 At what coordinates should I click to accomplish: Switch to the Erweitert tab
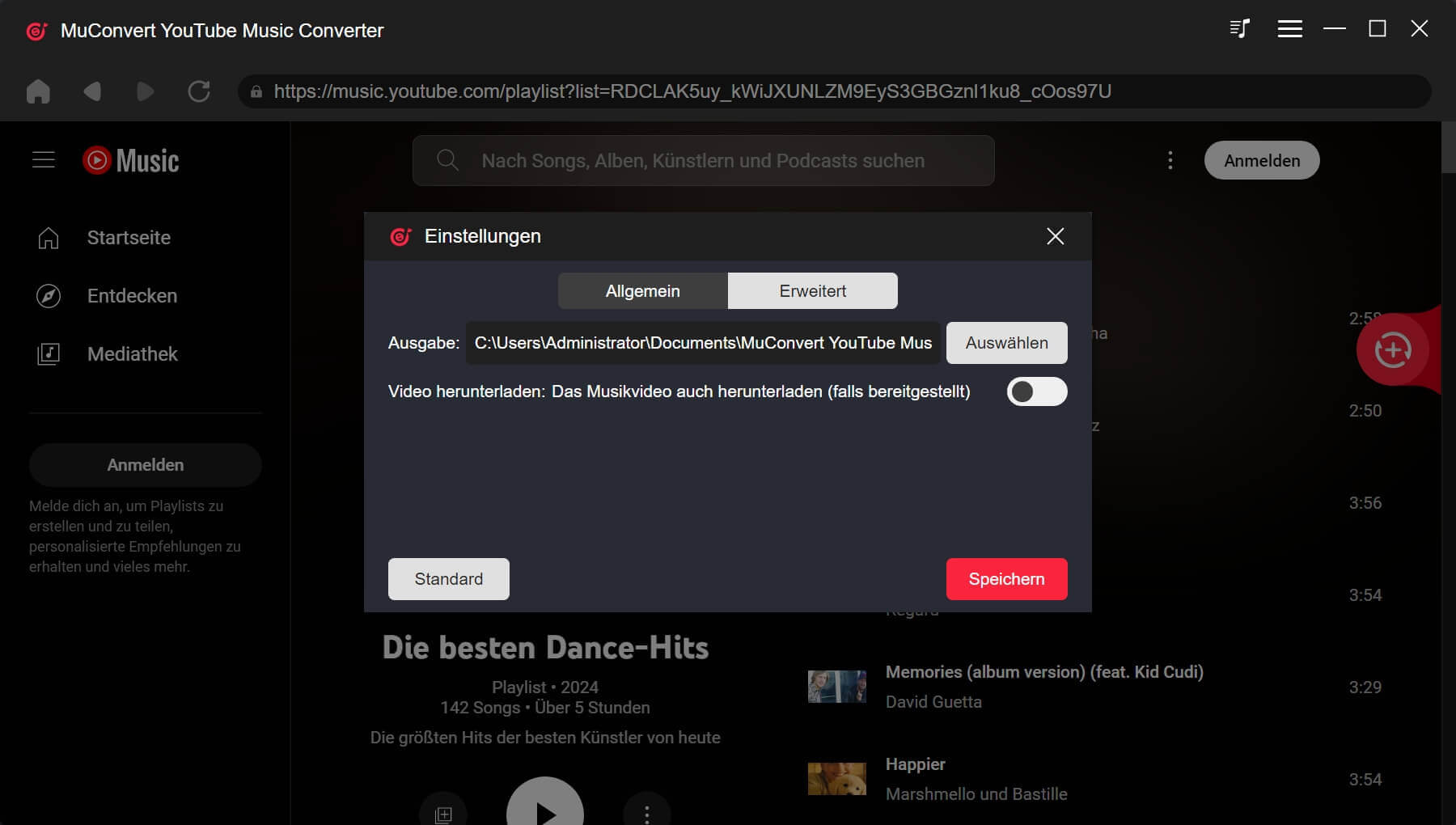(x=813, y=291)
